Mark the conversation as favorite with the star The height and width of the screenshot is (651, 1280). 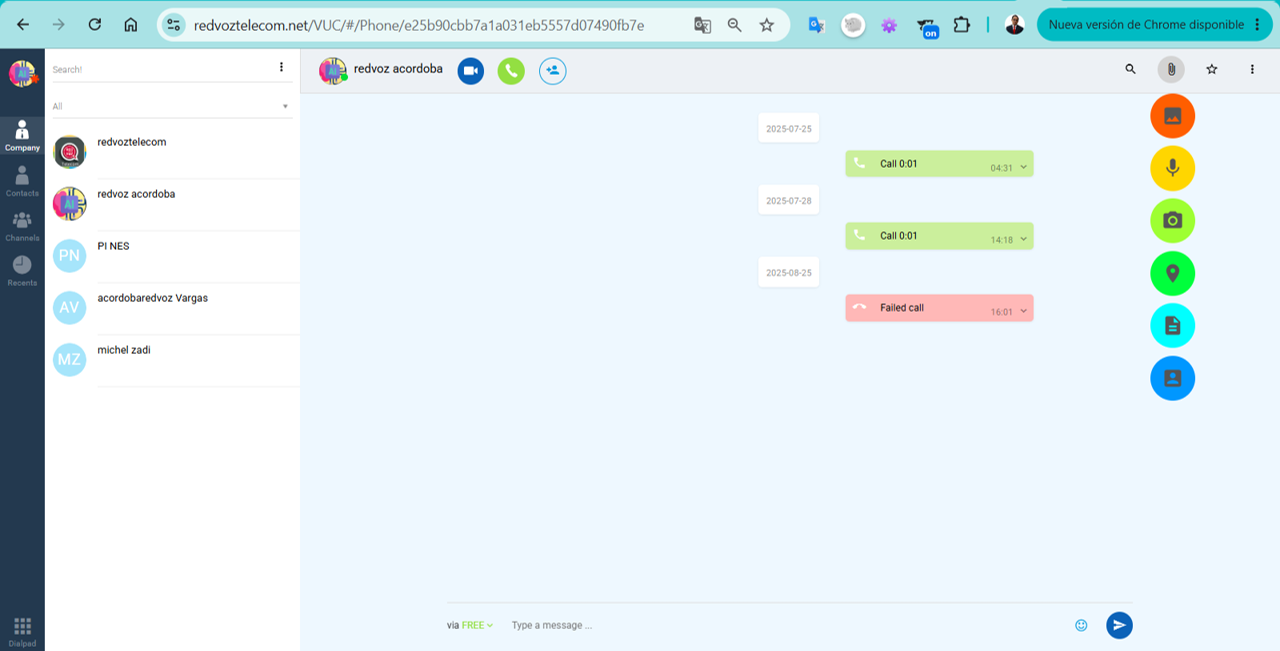click(x=1212, y=69)
